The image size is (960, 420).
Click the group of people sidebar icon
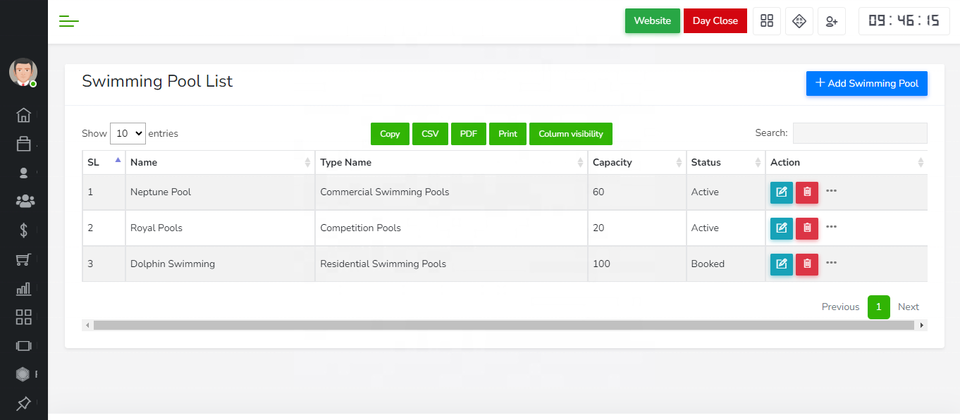tap(24, 201)
